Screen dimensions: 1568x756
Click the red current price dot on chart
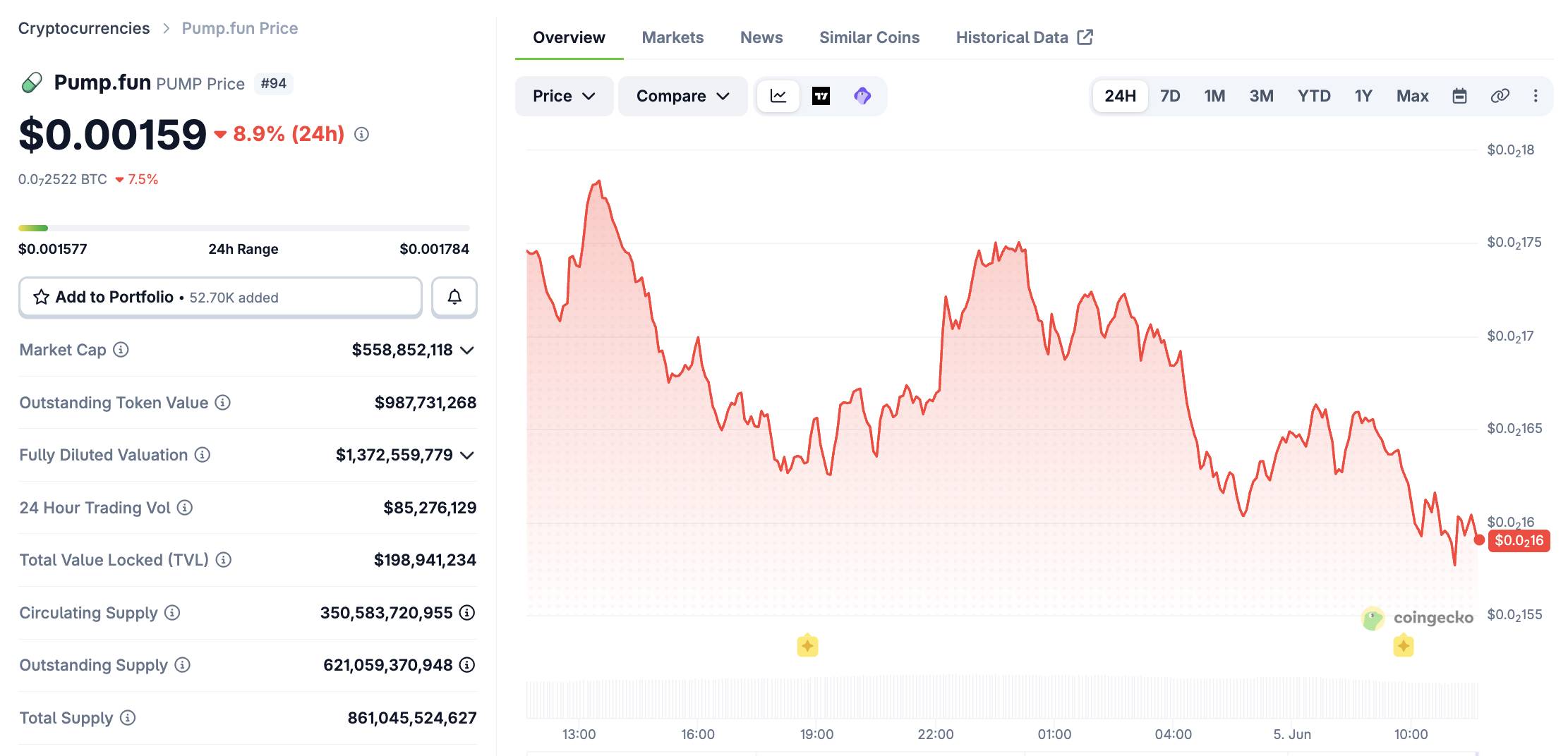1479,539
